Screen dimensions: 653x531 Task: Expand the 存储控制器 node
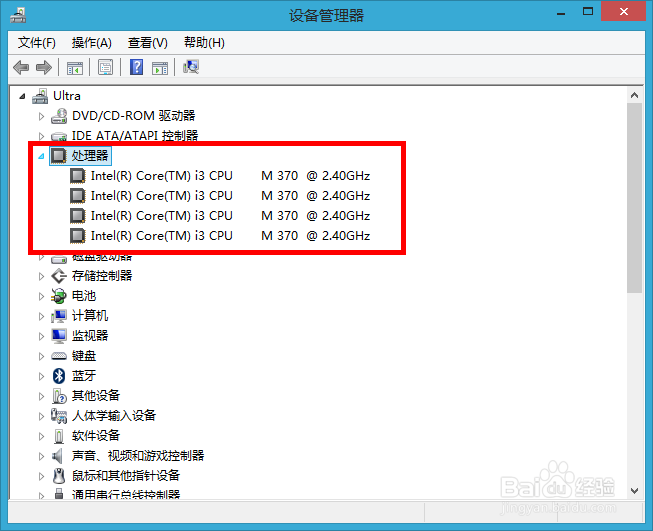[41, 276]
